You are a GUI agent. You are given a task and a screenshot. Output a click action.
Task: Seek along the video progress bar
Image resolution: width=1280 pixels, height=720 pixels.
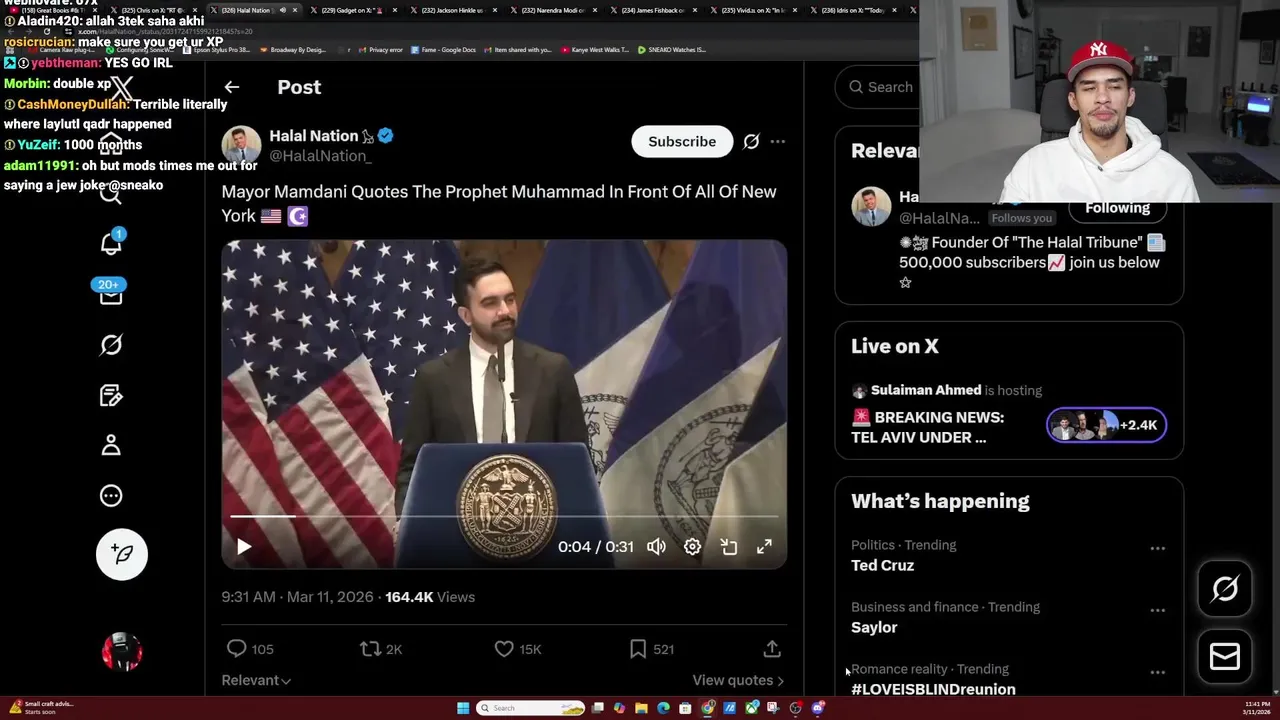coord(504,517)
